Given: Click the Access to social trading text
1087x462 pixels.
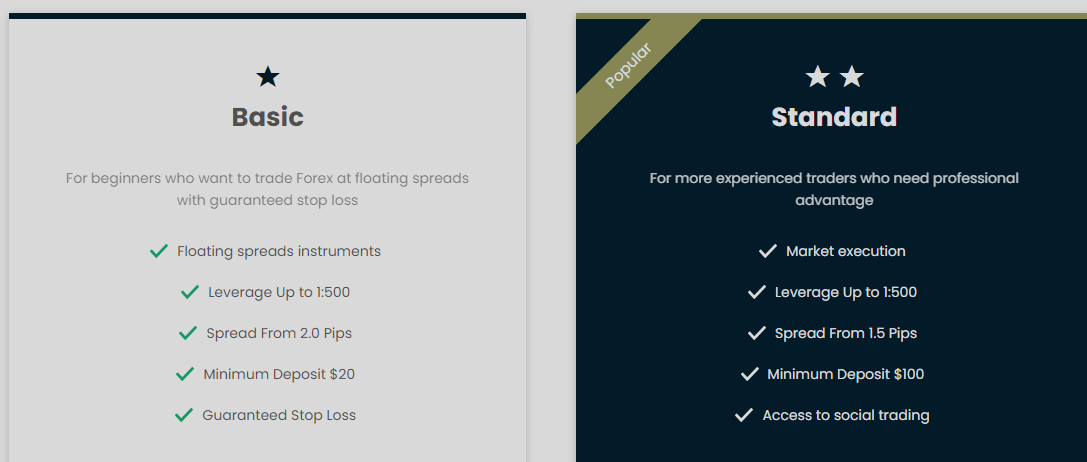Looking at the screenshot, I should pos(846,416).
